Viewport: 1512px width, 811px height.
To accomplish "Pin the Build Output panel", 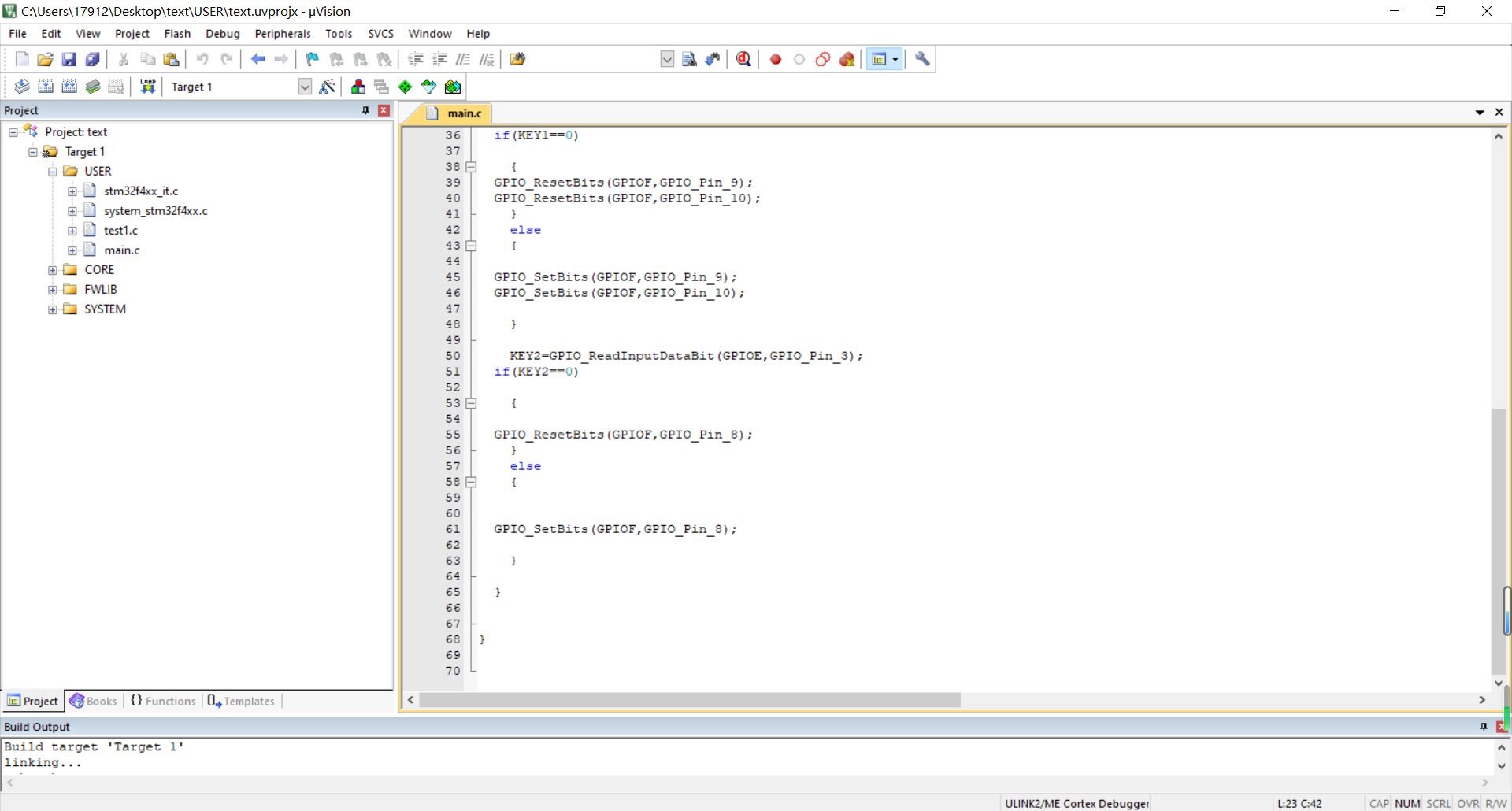I will point(1484,727).
